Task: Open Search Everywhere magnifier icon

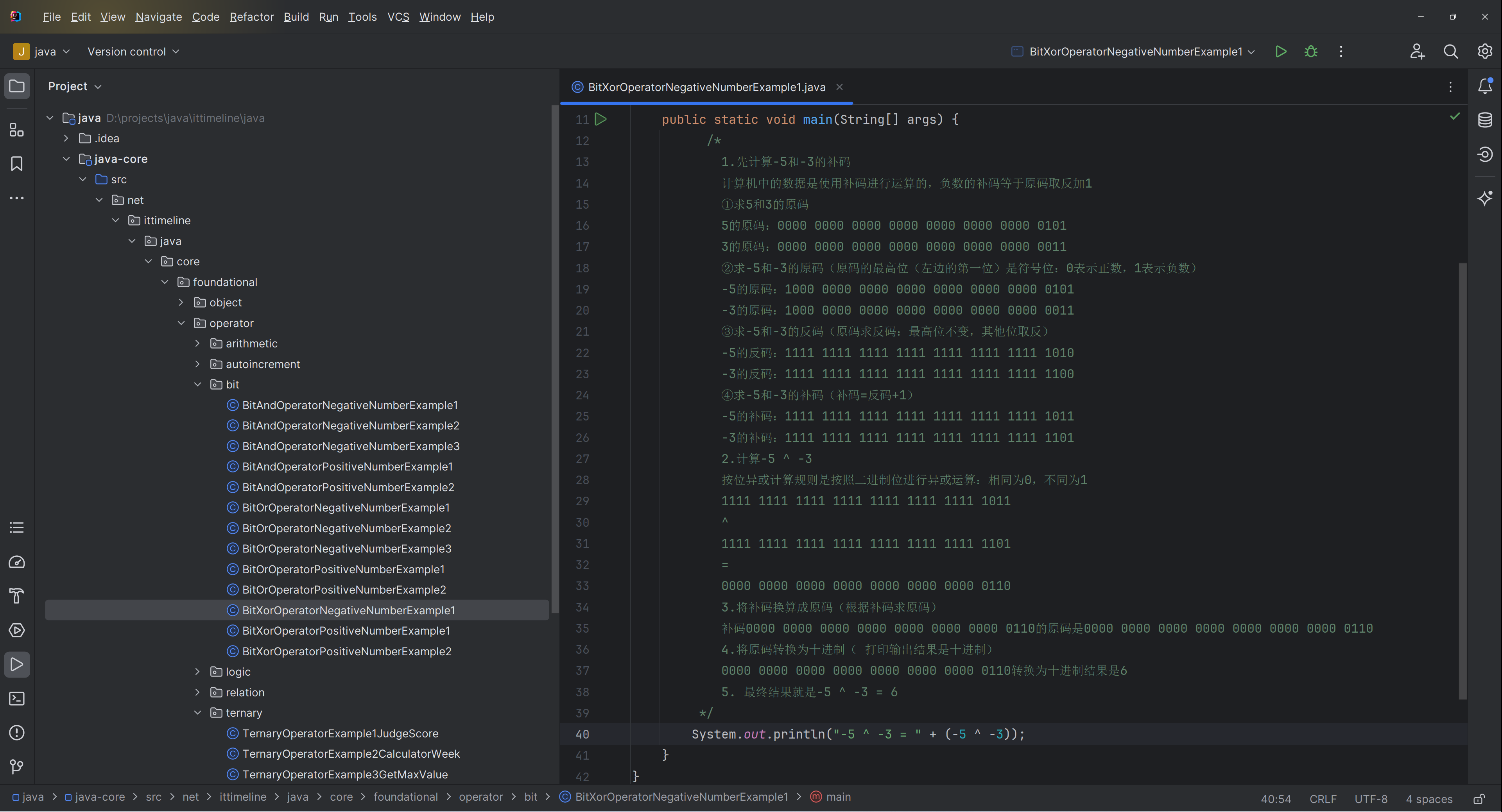Action: pos(1451,51)
